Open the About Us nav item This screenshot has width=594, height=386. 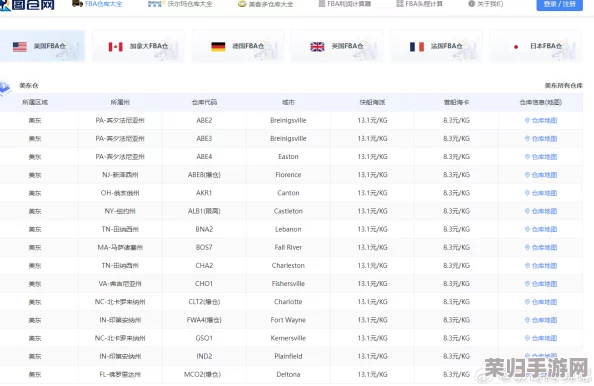pyautogui.click(x=486, y=4)
